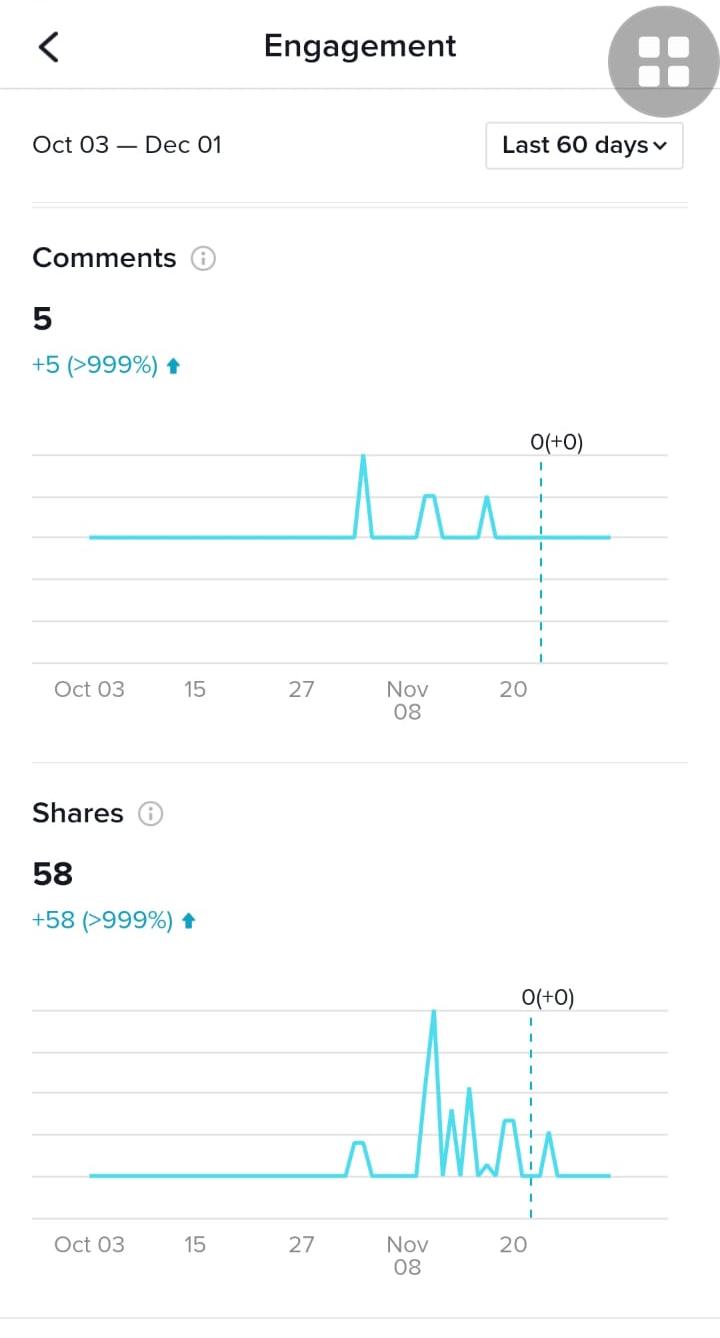The image size is (720, 1338).
Task: Tap the Oct 03 — Dec 01 date range
Action: coord(127,145)
